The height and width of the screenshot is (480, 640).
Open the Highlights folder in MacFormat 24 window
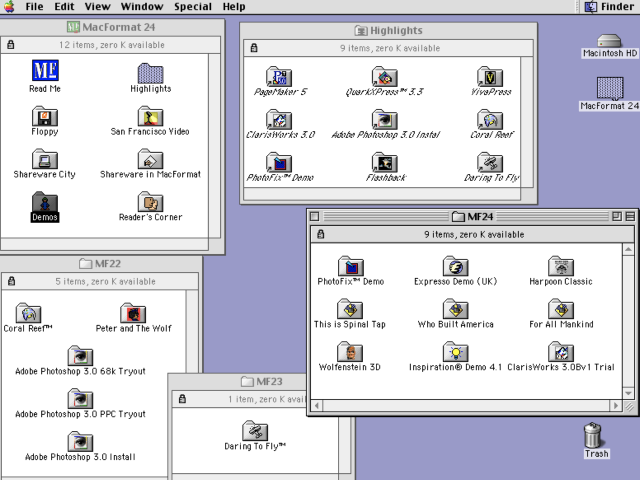point(151,73)
